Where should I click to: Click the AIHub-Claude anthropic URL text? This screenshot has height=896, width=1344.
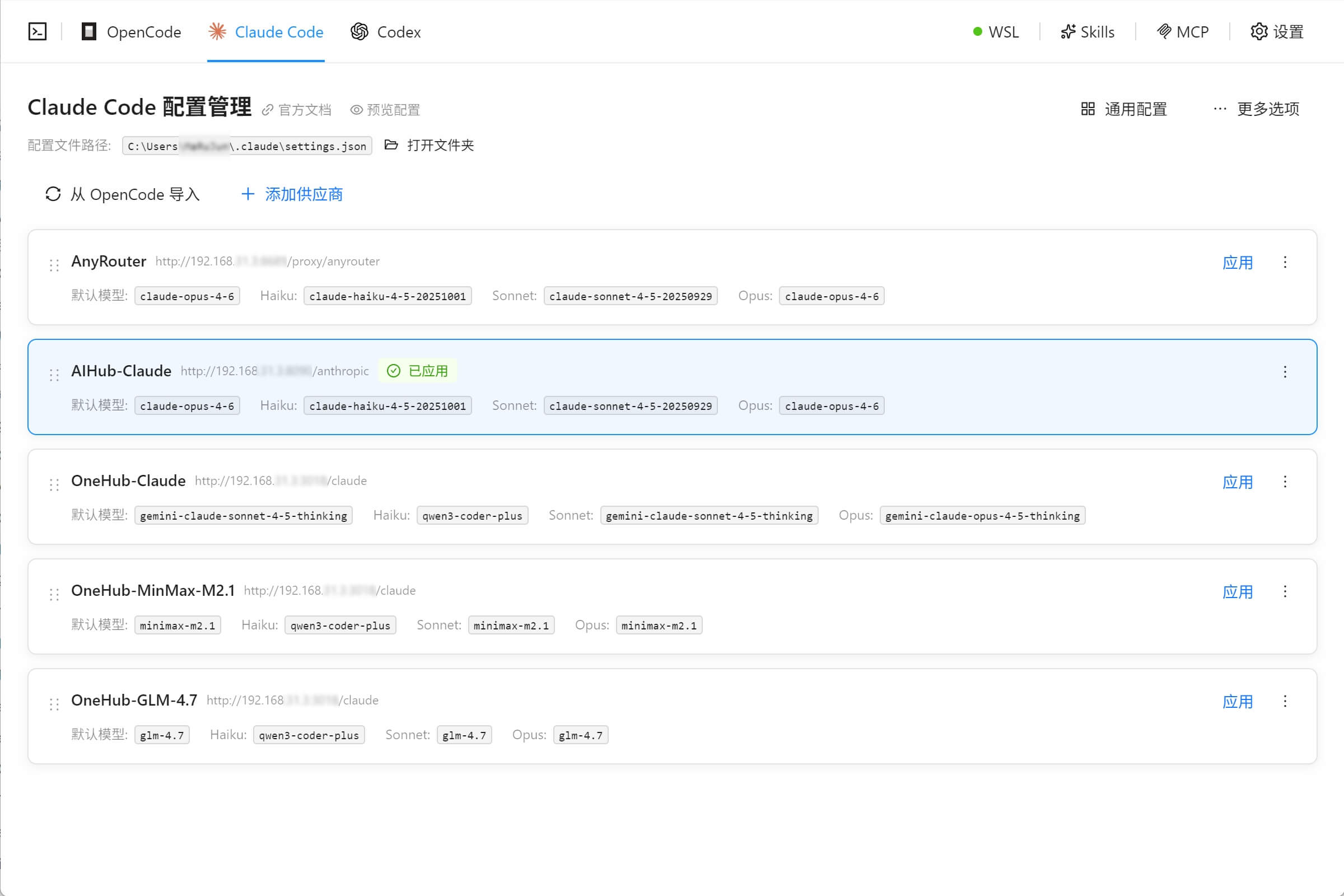tap(275, 371)
